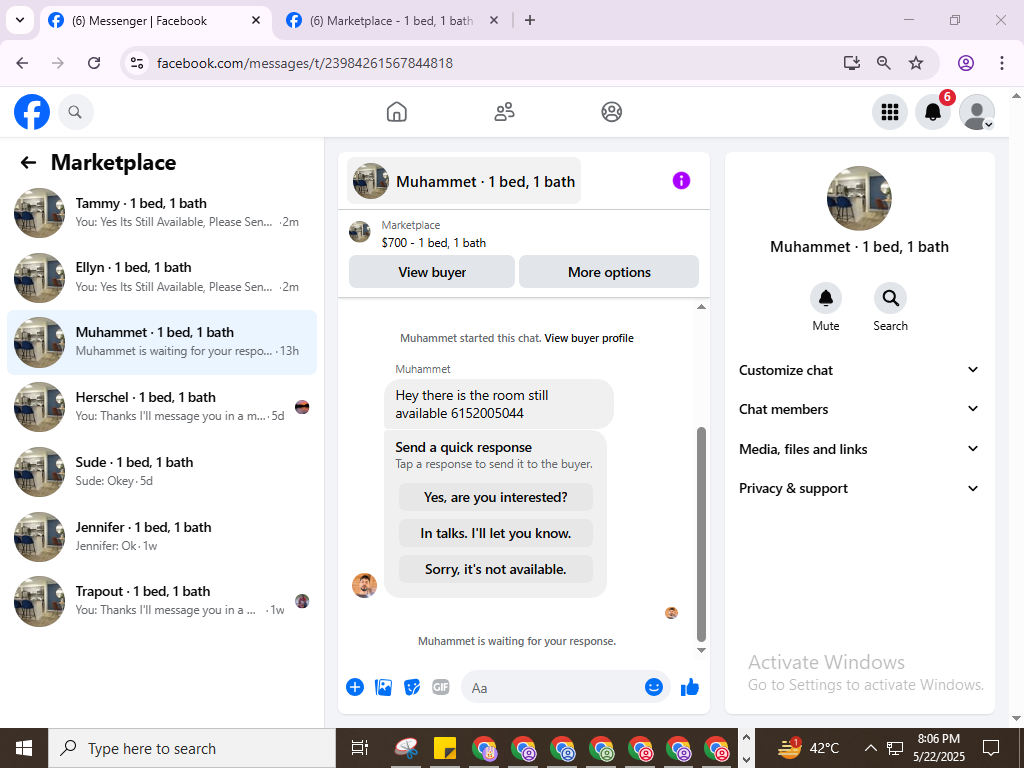Select the Muhammet conversation in list
The height and width of the screenshot is (768, 1024).
(162, 342)
